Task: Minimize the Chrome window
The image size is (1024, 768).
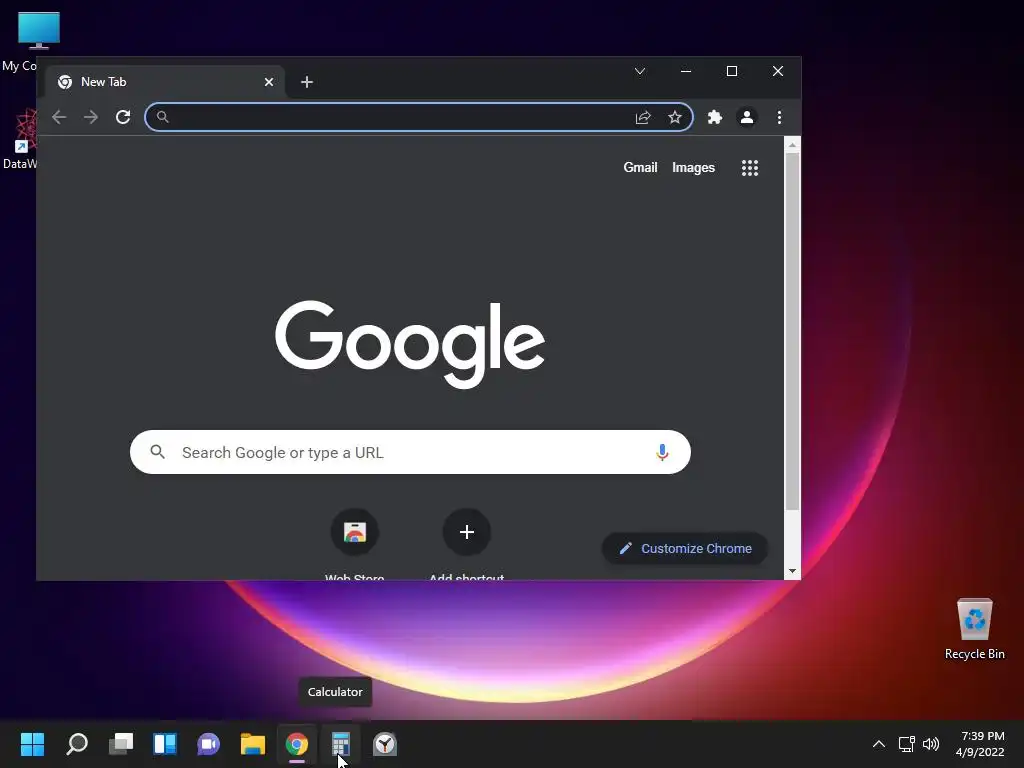Action: 686,71
